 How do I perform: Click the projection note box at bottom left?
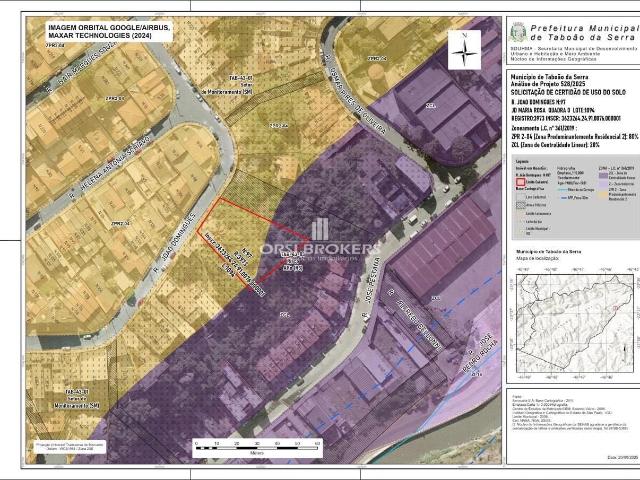(x=69, y=447)
